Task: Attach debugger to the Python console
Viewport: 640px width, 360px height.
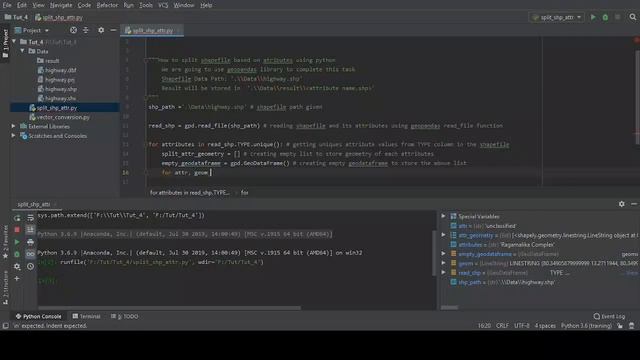Action: click(x=17, y=254)
